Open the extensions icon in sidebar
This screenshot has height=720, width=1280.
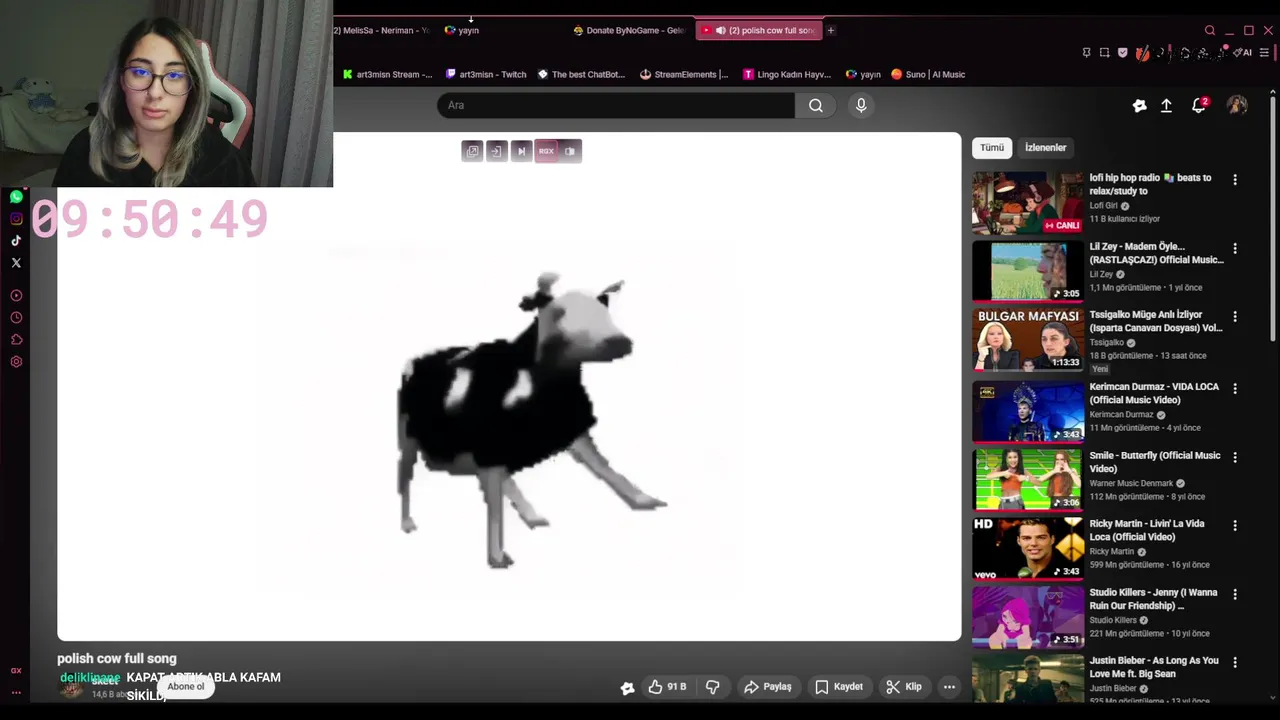click(16, 340)
